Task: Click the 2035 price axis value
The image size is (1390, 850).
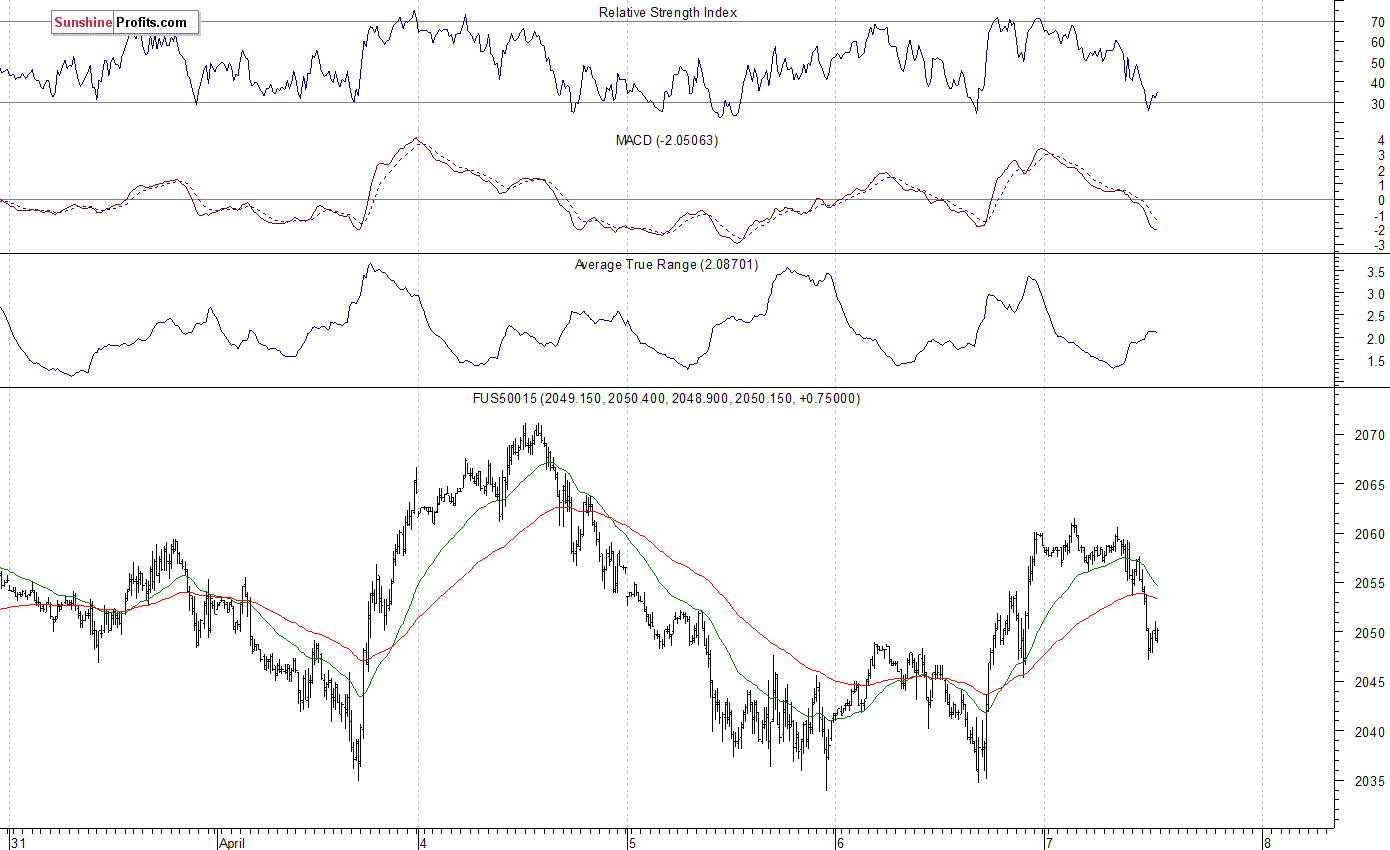Action: pos(1370,781)
